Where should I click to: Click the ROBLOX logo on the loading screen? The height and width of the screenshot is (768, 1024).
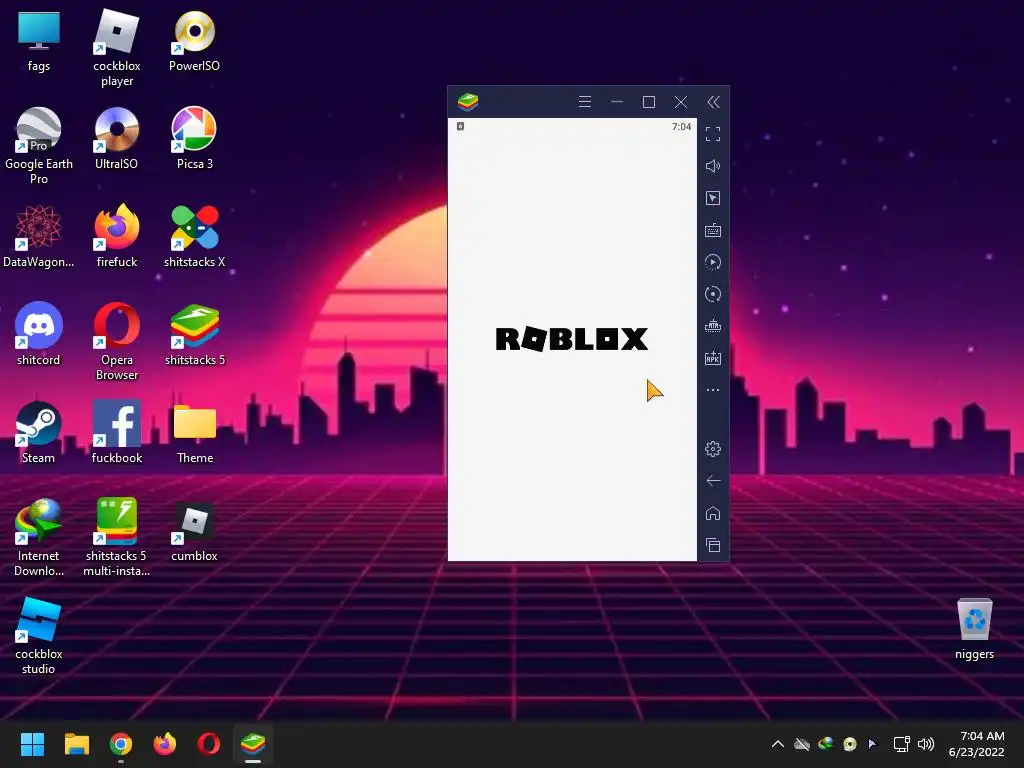click(x=572, y=339)
